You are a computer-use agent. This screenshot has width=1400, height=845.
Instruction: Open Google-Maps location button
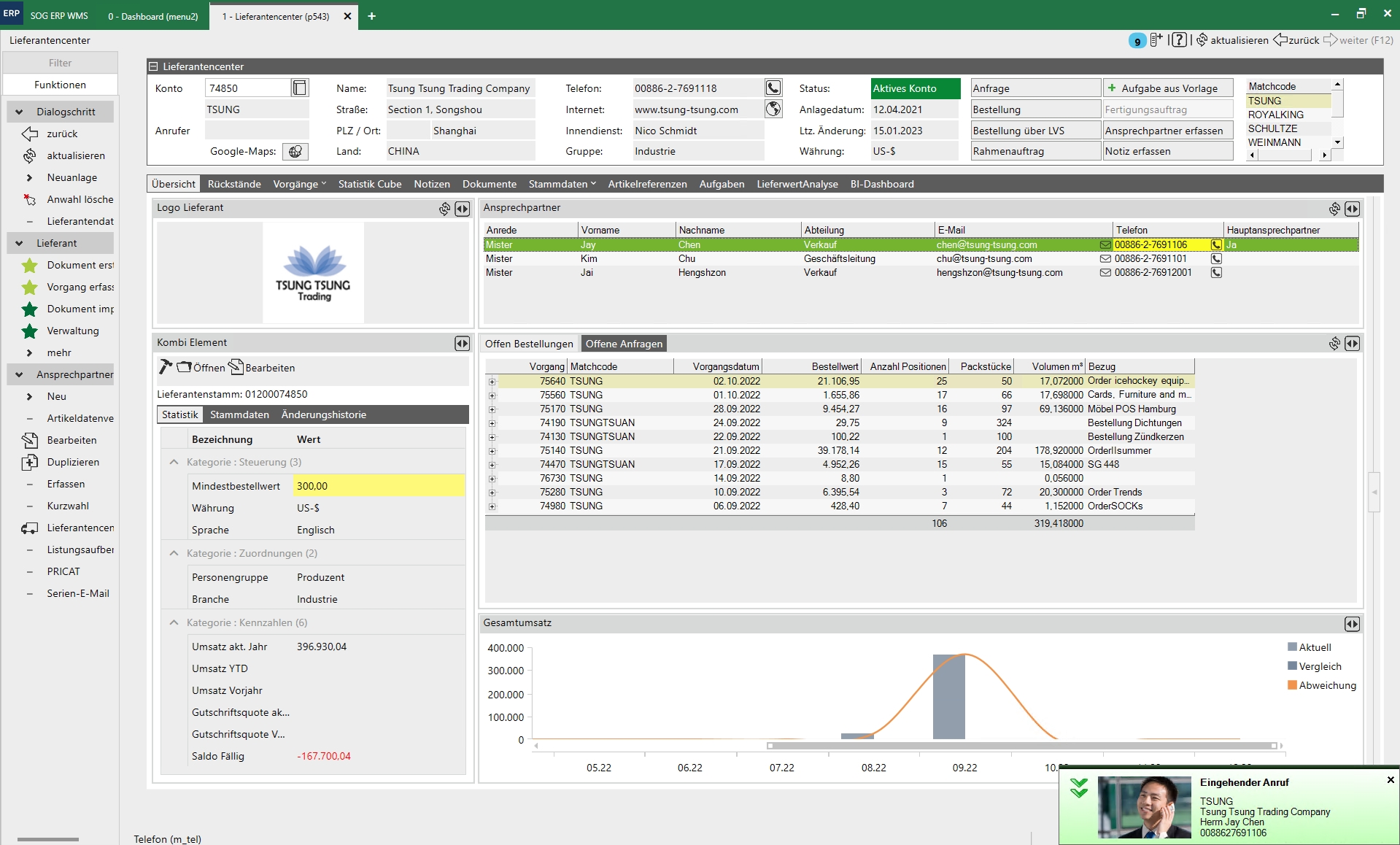[x=295, y=152]
